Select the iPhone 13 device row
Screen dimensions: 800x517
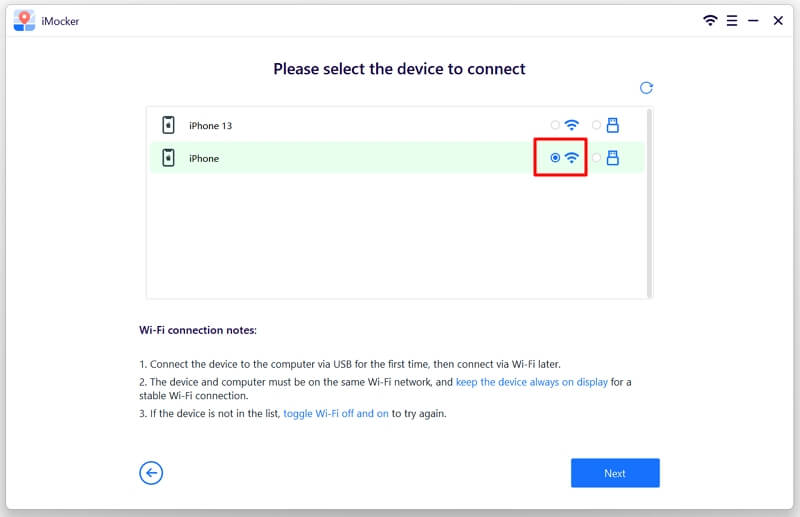[350, 125]
